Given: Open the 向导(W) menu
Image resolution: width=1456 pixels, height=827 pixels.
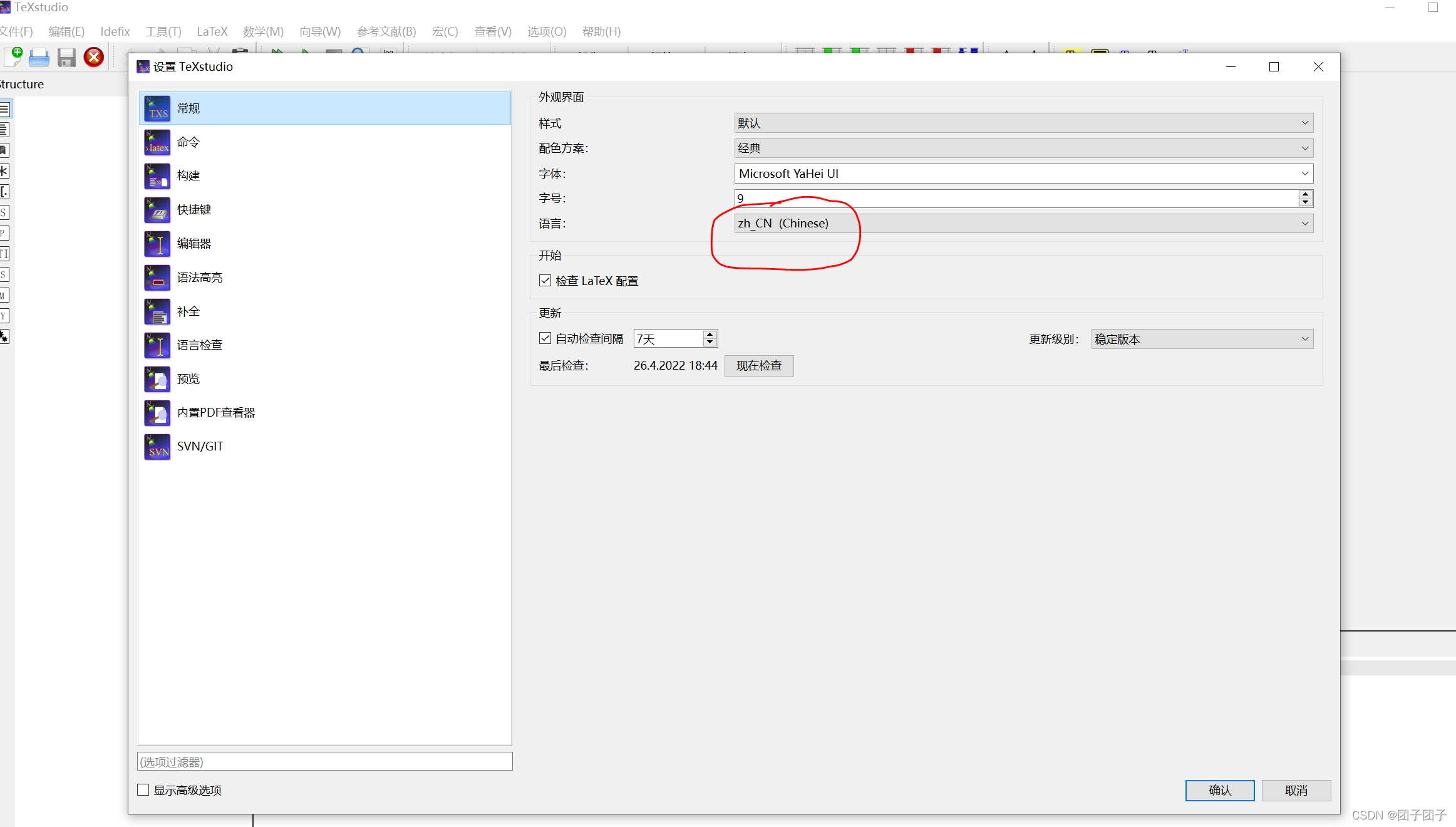Looking at the screenshot, I should point(320,31).
